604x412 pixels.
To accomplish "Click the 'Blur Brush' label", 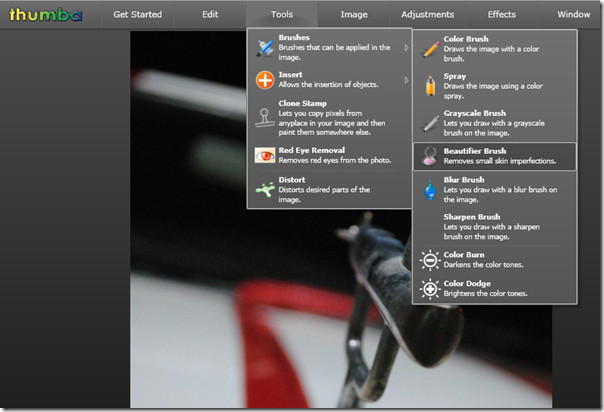I will click(x=464, y=179).
